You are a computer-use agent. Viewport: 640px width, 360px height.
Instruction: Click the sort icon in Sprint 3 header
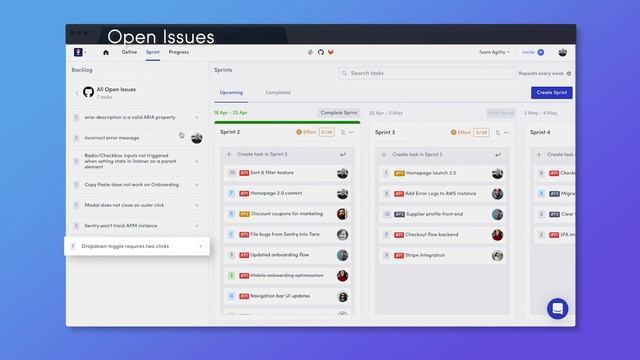(498, 133)
